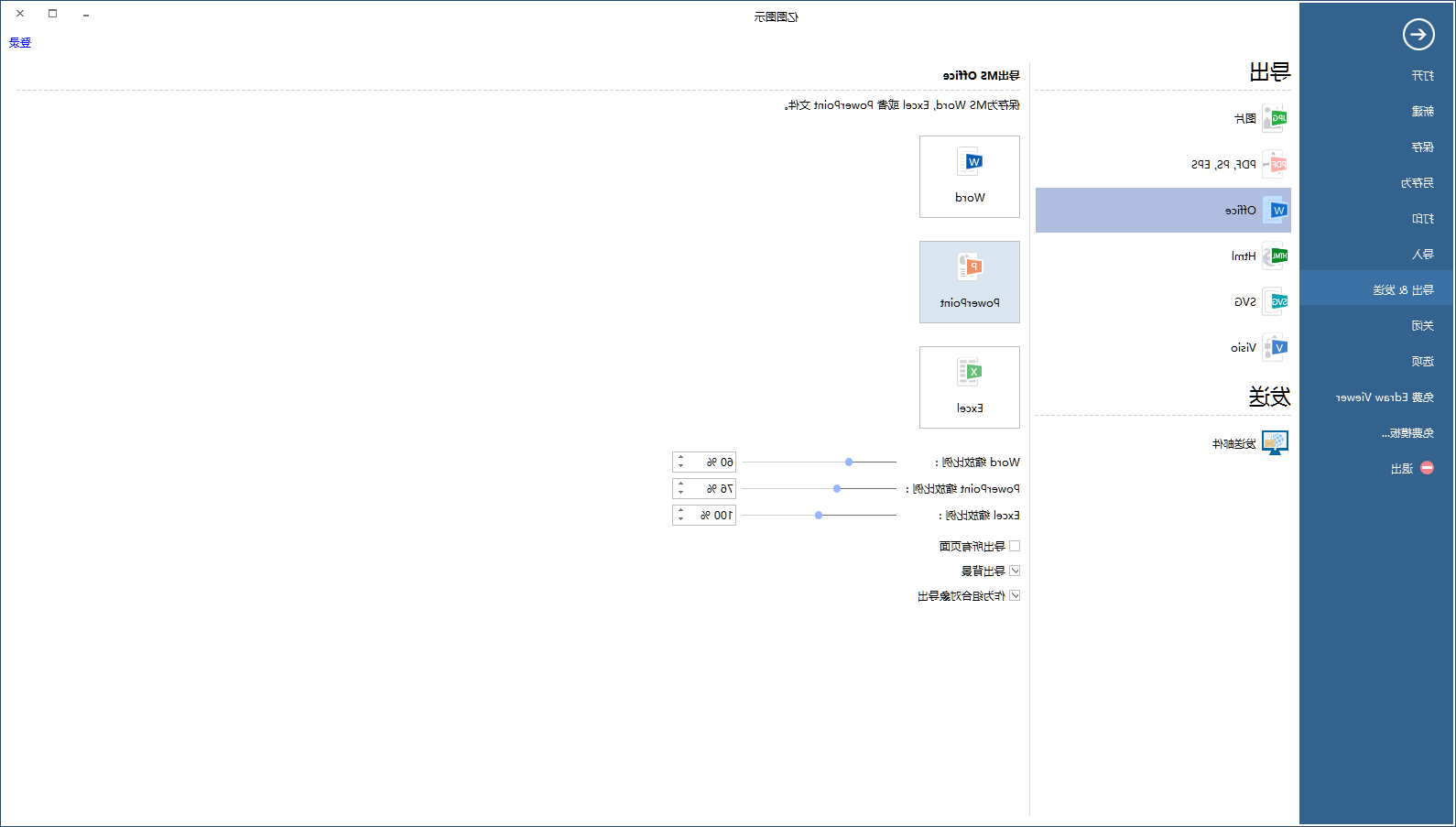
Task: Export the diagram as Excel
Action: tap(970, 387)
